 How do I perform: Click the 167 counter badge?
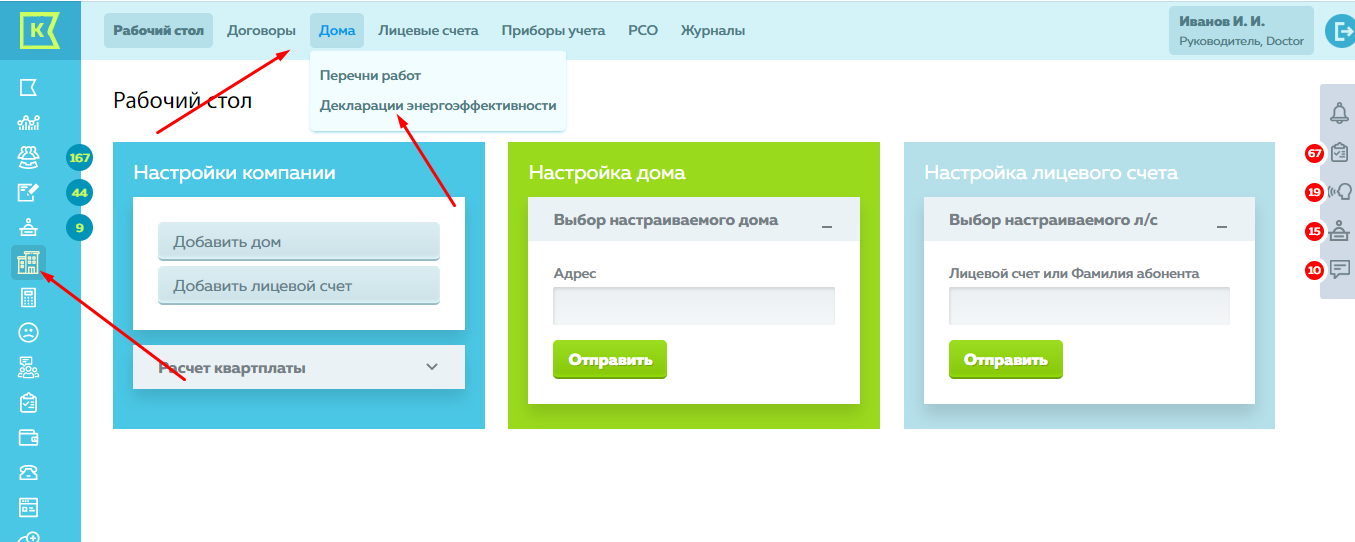tap(79, 158)
